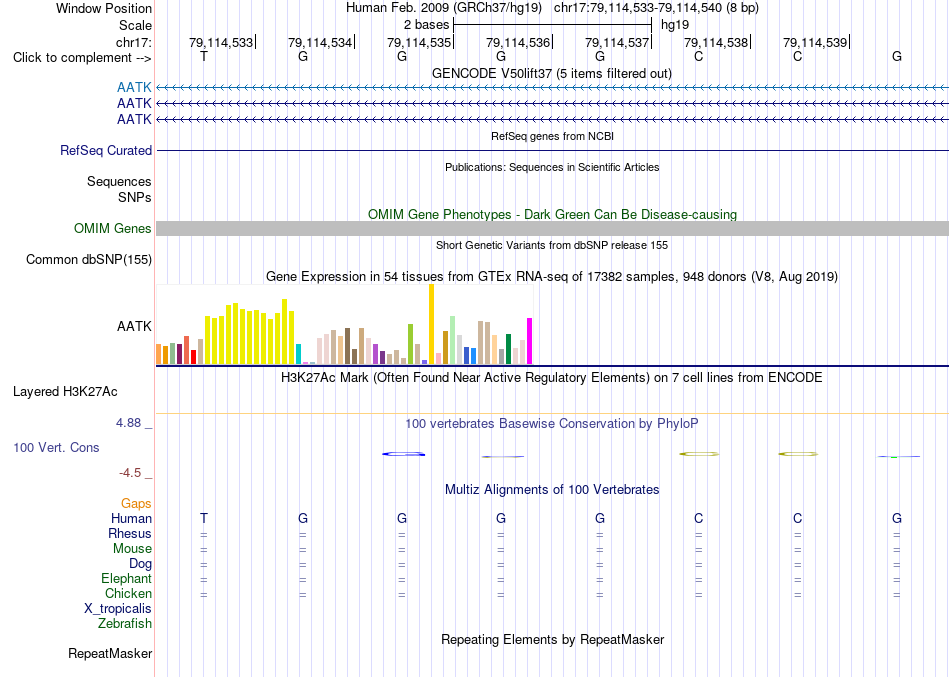This screenshot has width=950, height=677.
Task: Click the 'Gene Expression in 54 tissues' title
Action: click(552, 276)
